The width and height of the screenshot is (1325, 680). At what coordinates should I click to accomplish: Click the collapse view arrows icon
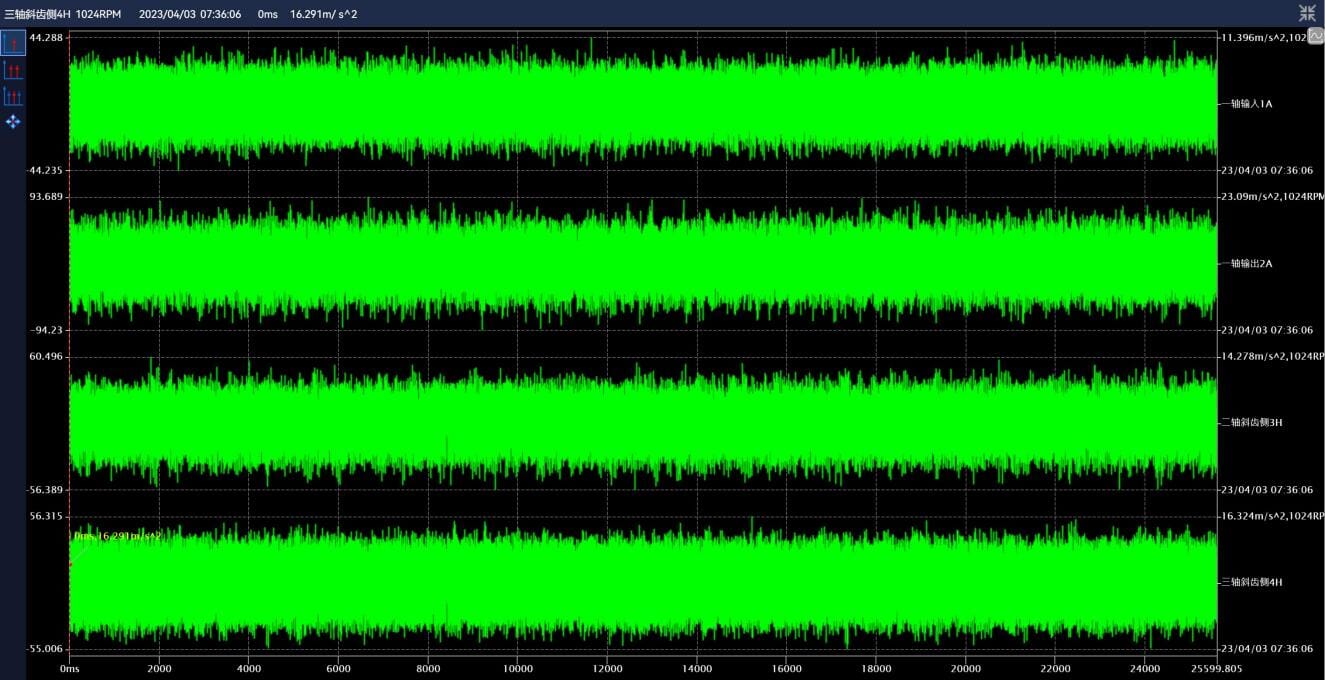coord(1307,13)
